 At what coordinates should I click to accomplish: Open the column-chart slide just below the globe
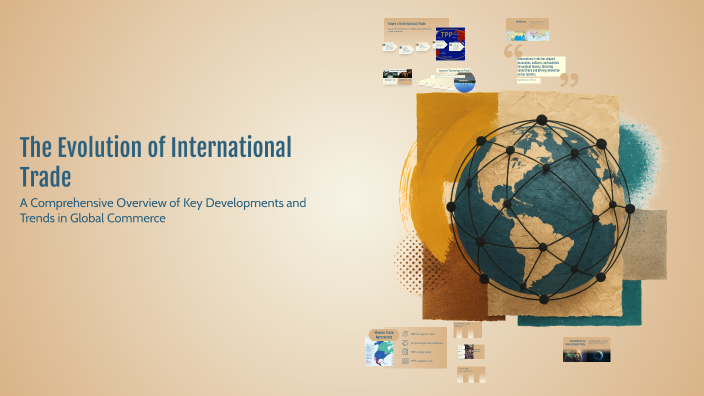point(467,330)
